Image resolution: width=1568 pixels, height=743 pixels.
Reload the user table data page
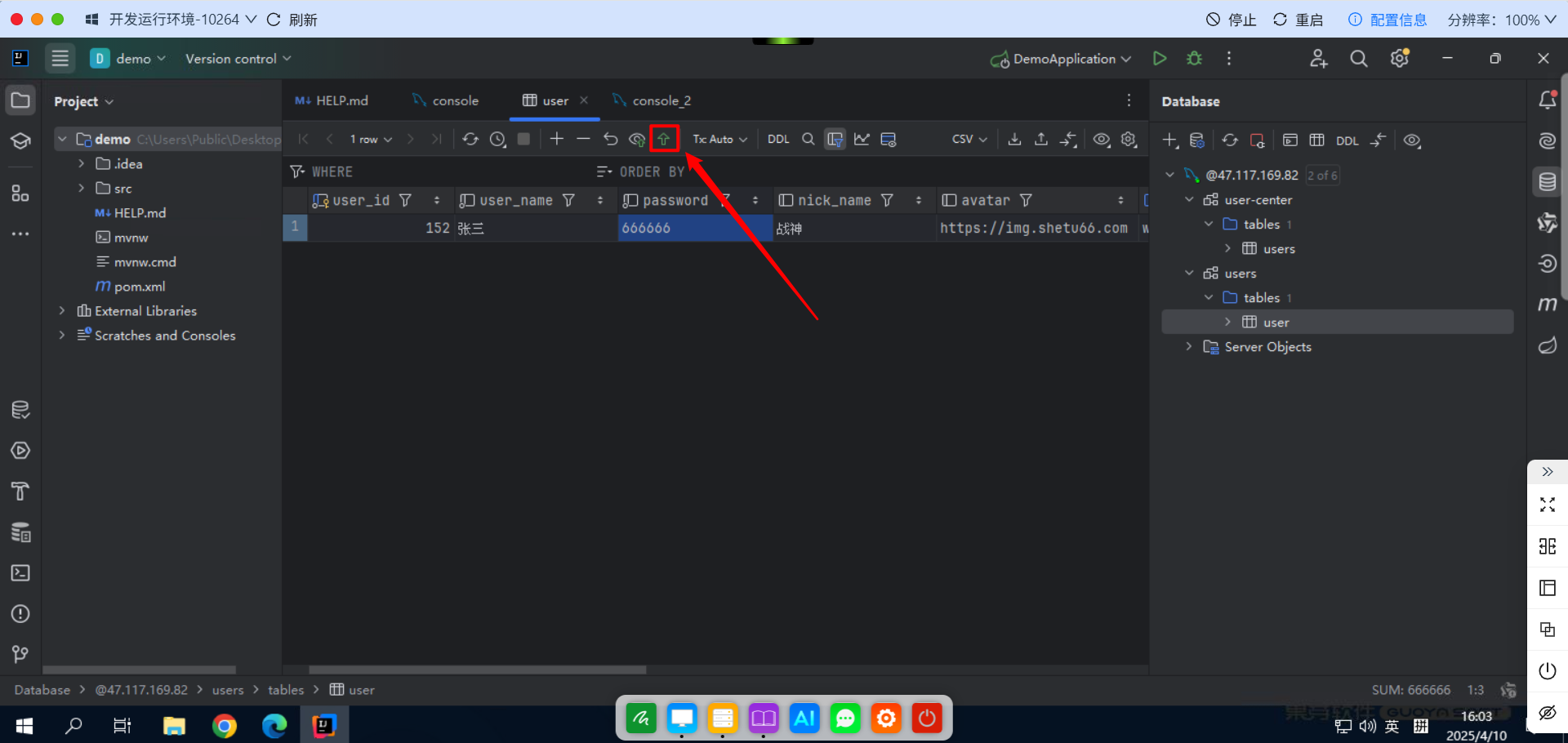pyautogui.click(x=470, y=140)
